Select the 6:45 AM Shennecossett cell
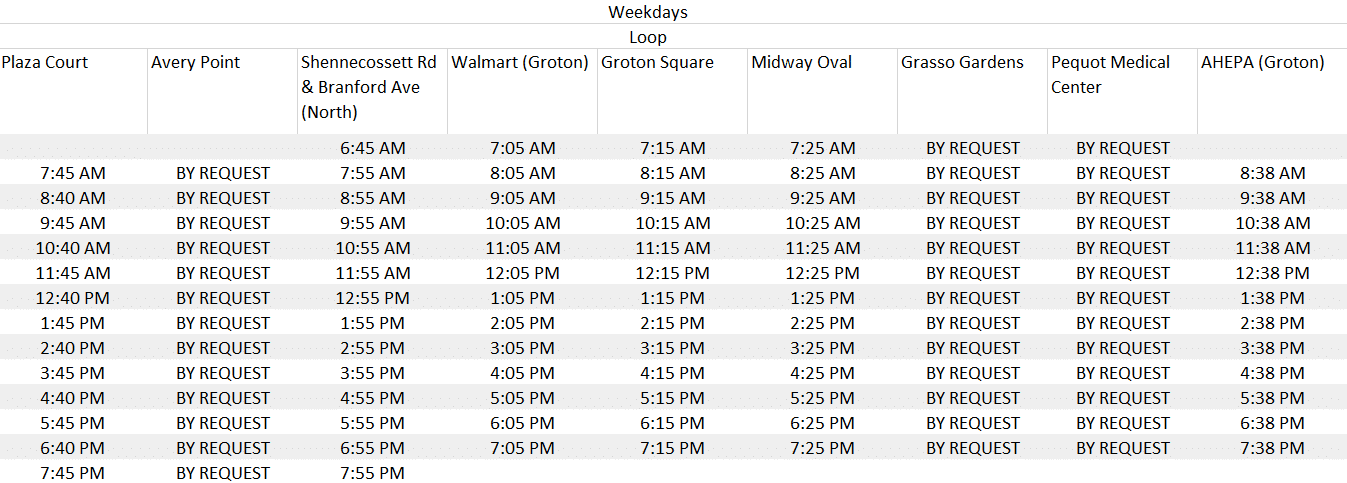The width and height of the screenshot is (1347, 483). coord(373,148)
